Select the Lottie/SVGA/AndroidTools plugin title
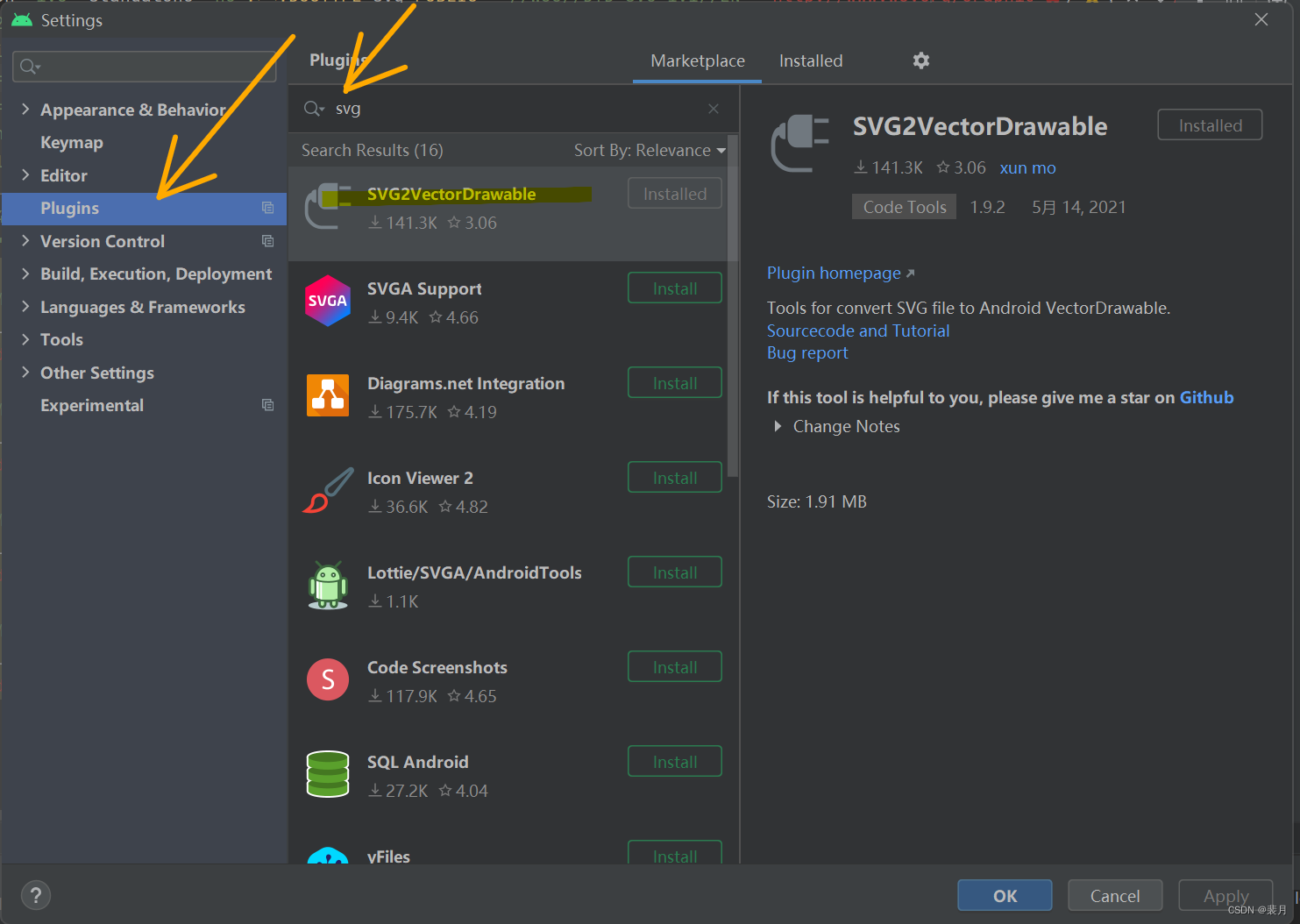This screenshot has height=924, width=1300. coord(474,572)
